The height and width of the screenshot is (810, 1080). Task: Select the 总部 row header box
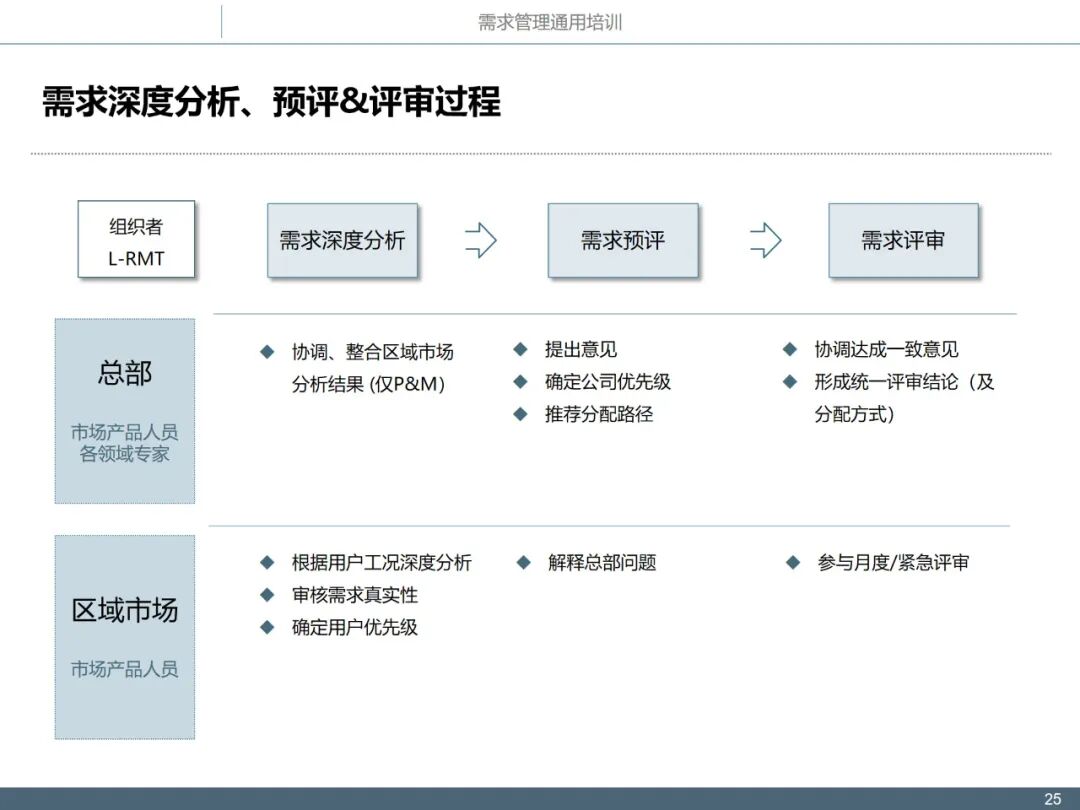point(124,410)
